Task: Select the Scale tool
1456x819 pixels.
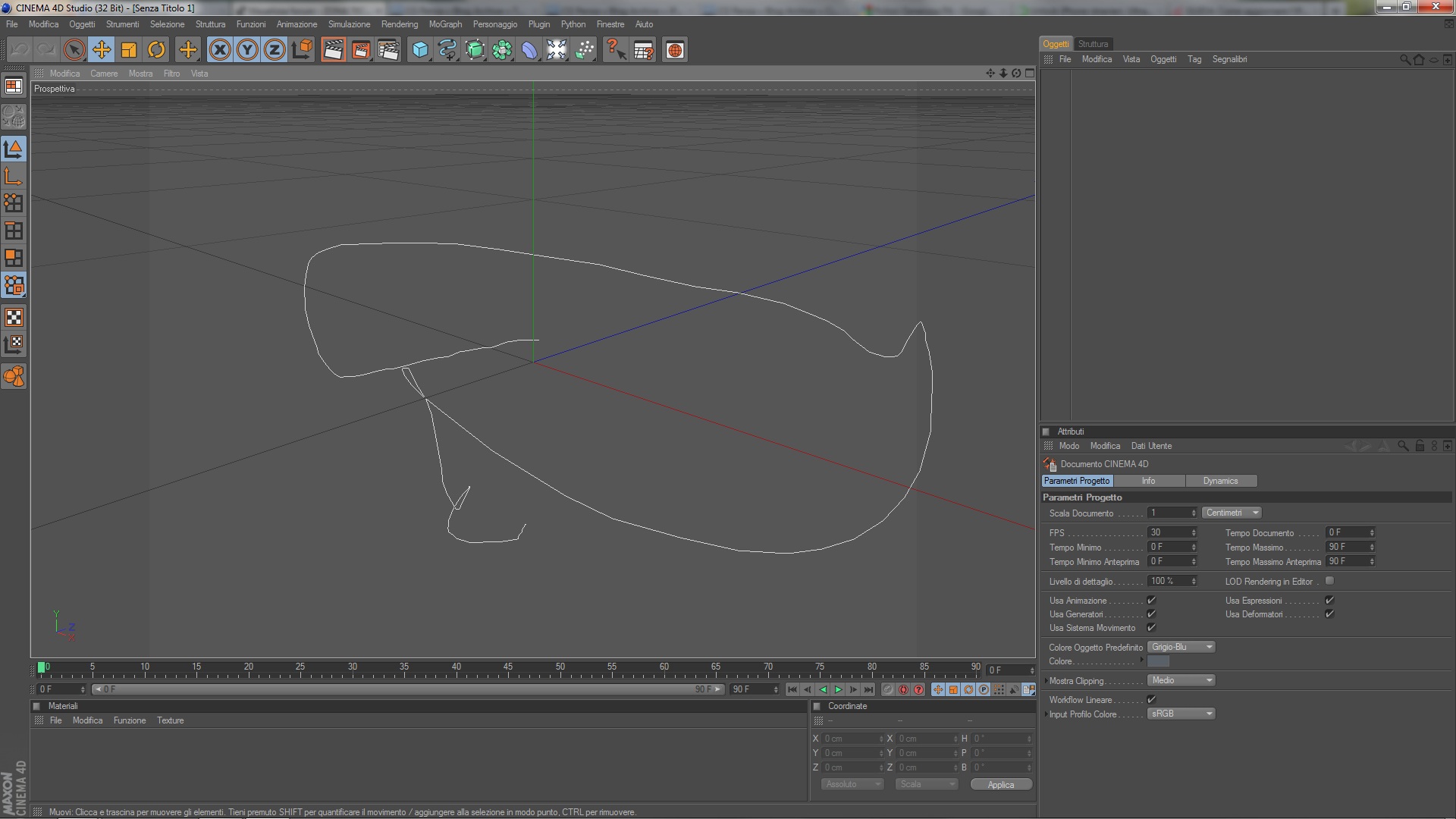Action: [129, 50]
